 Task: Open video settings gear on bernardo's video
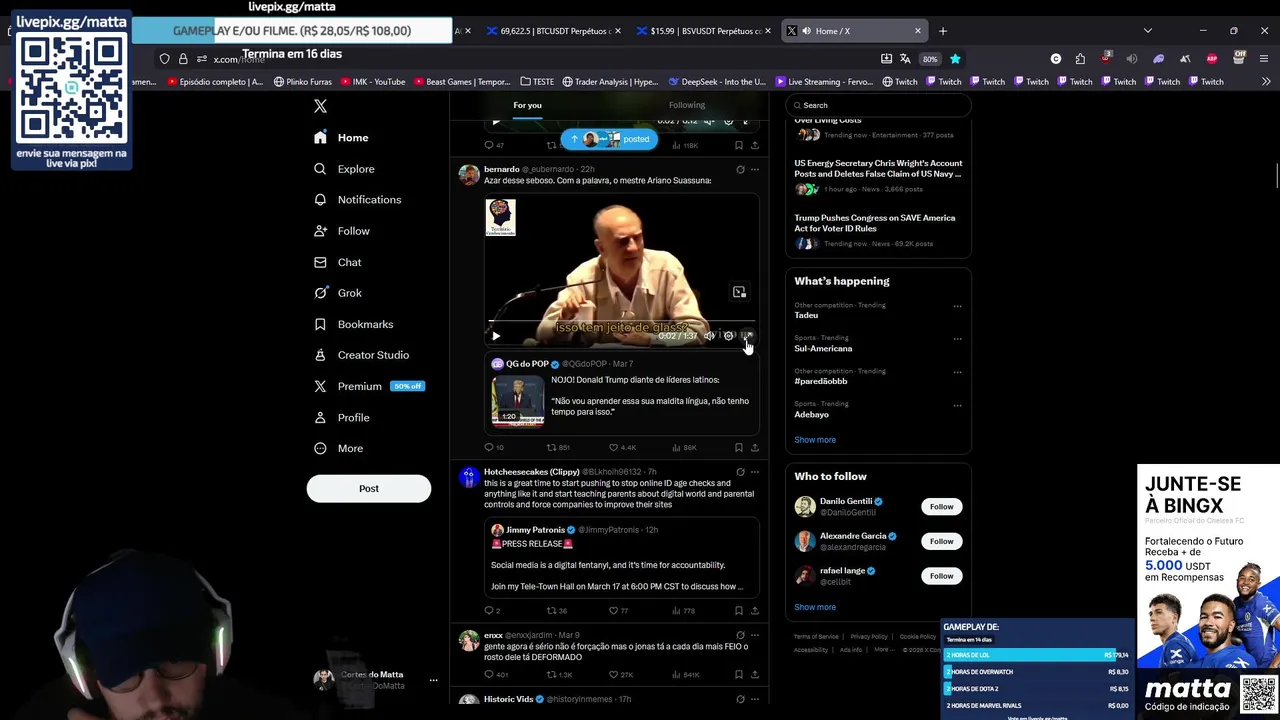pyautogui.click(x=728, y=336)
